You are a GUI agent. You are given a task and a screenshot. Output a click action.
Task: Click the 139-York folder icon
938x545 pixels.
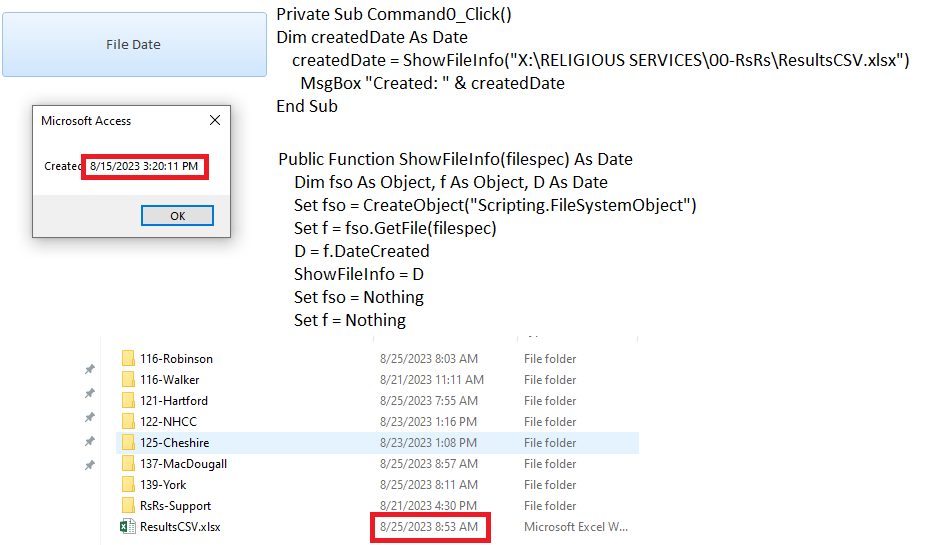pyautogui.click(x=127, y=485)
